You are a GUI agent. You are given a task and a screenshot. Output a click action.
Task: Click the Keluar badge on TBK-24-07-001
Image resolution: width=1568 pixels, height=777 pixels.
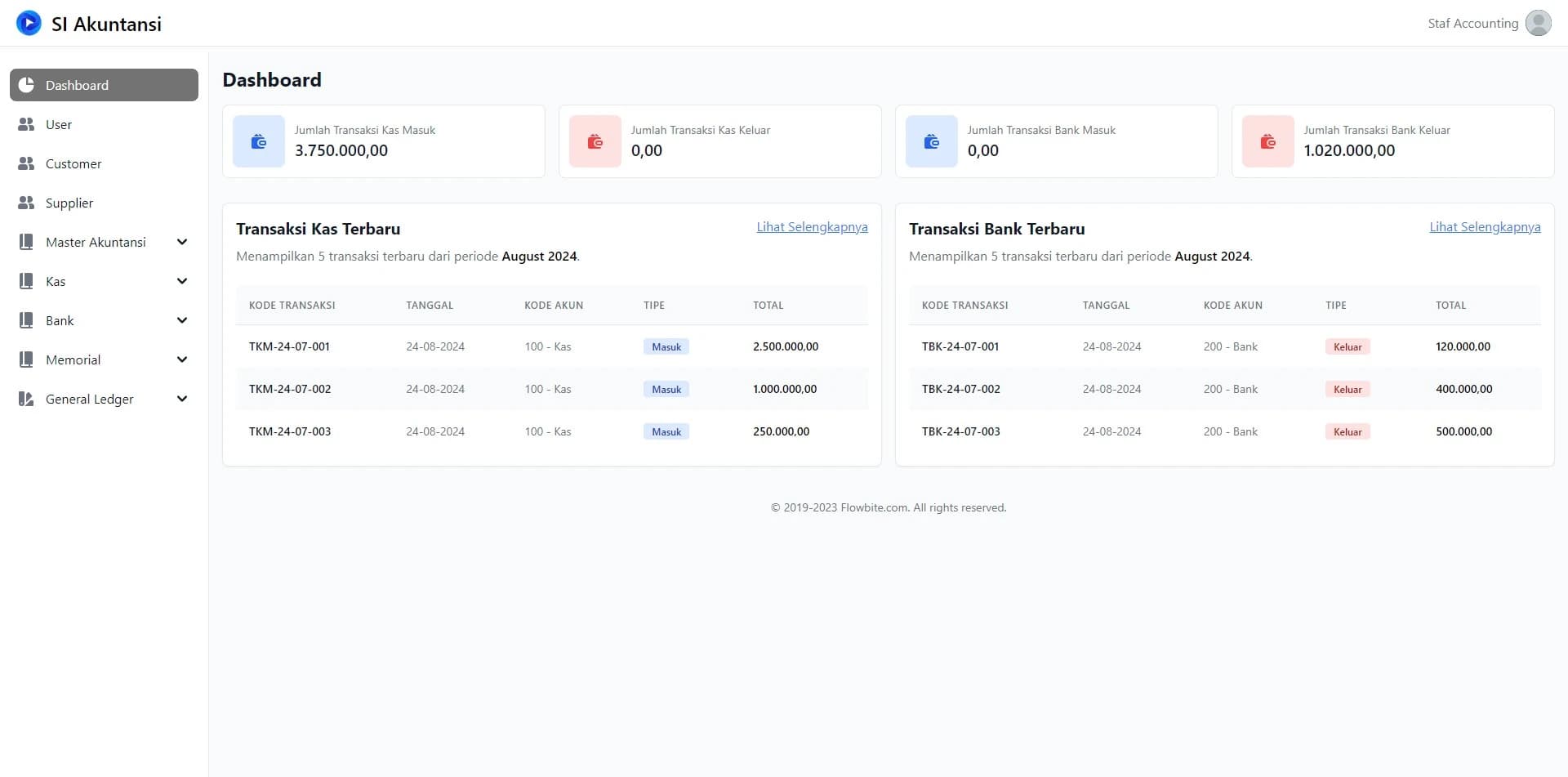tap(1347, 346)
